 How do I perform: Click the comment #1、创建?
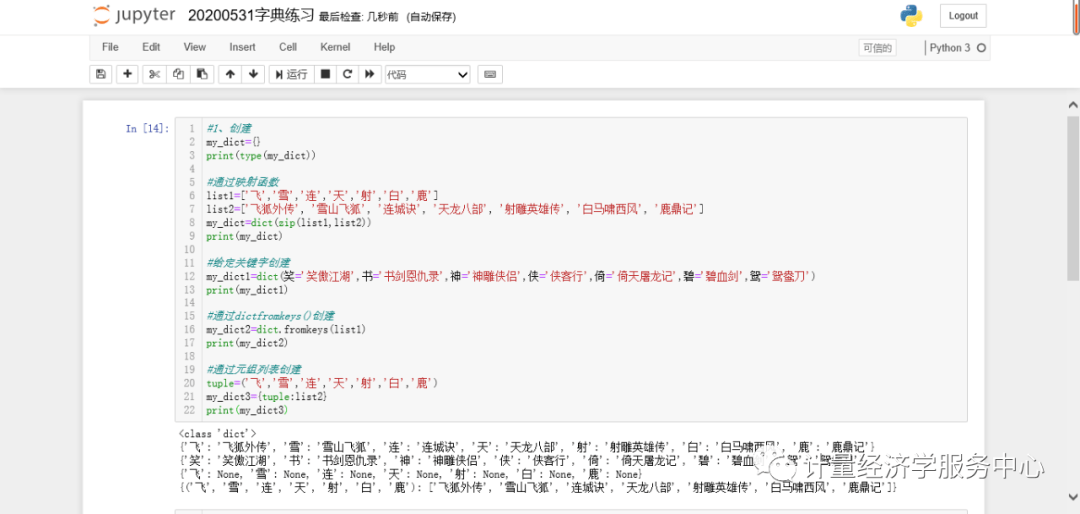coord(229,128)
